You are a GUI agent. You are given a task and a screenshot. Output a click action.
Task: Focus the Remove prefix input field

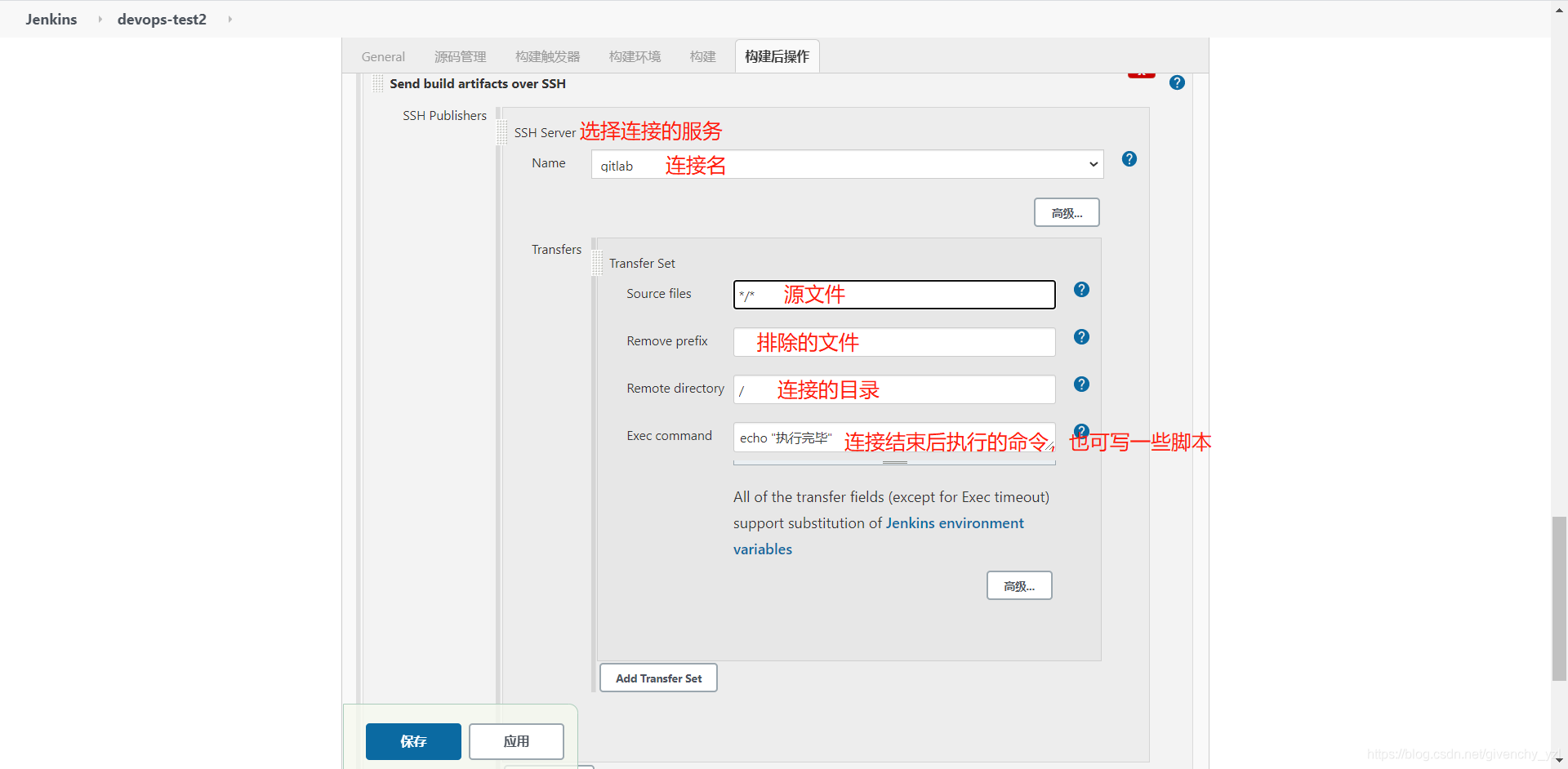click(894, 342)
